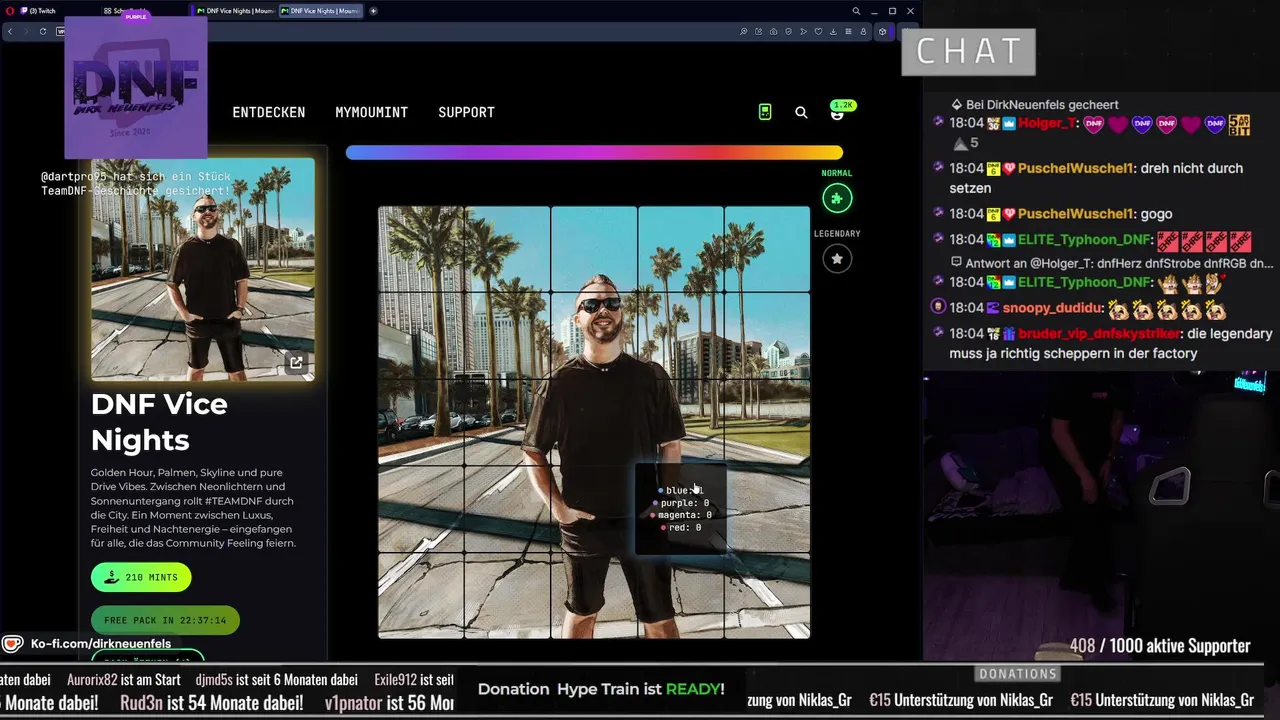Click the heart bookmark icon in address bar
The width and height of the screenshot is (1280, 720).
pyautogui.click(x=819, y=31)
